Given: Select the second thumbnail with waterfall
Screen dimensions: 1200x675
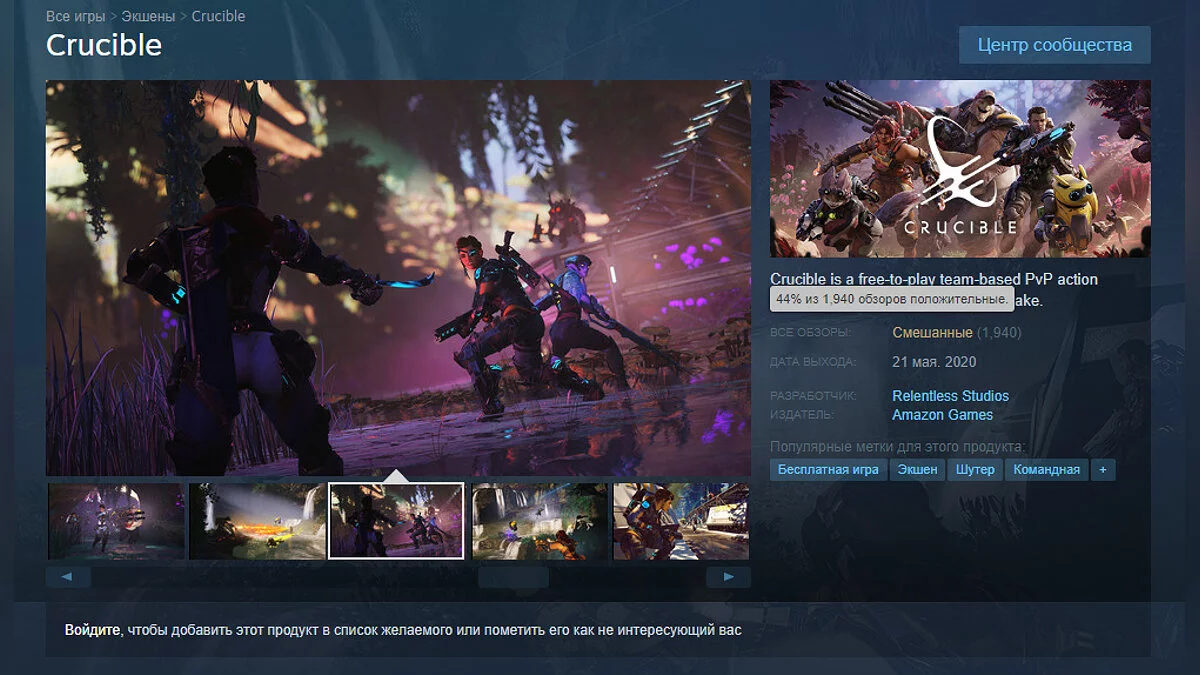Looking at the screenshot, I should pos(258,521).
